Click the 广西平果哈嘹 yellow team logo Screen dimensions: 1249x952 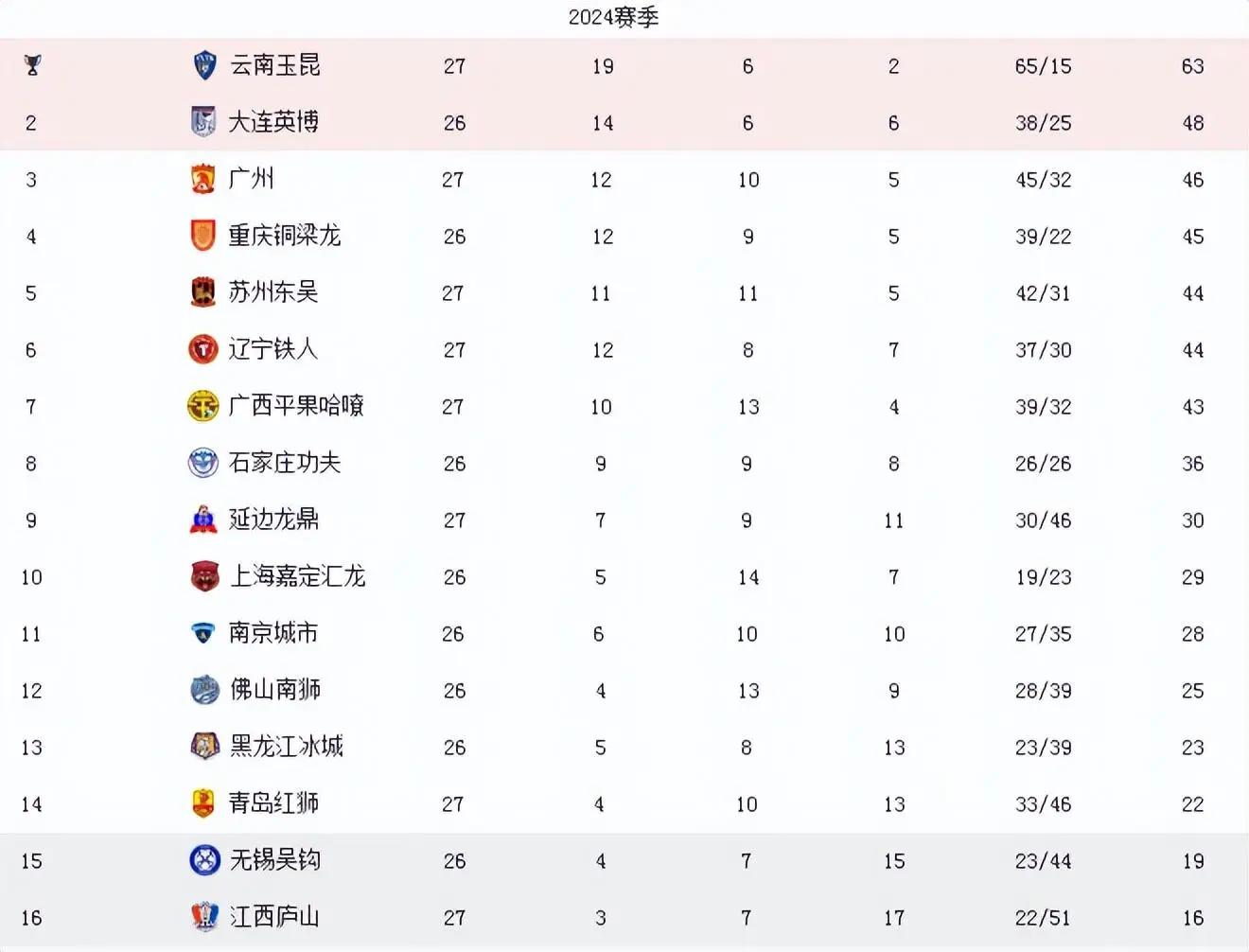(x=203, y=406)
